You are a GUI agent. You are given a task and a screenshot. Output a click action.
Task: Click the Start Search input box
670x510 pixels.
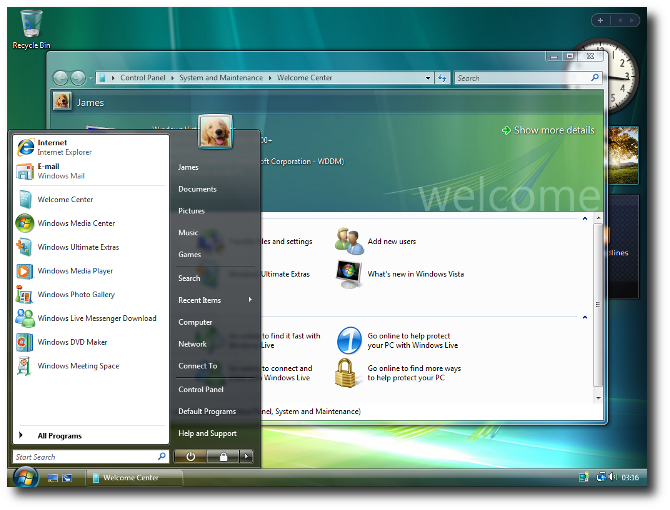84,457
